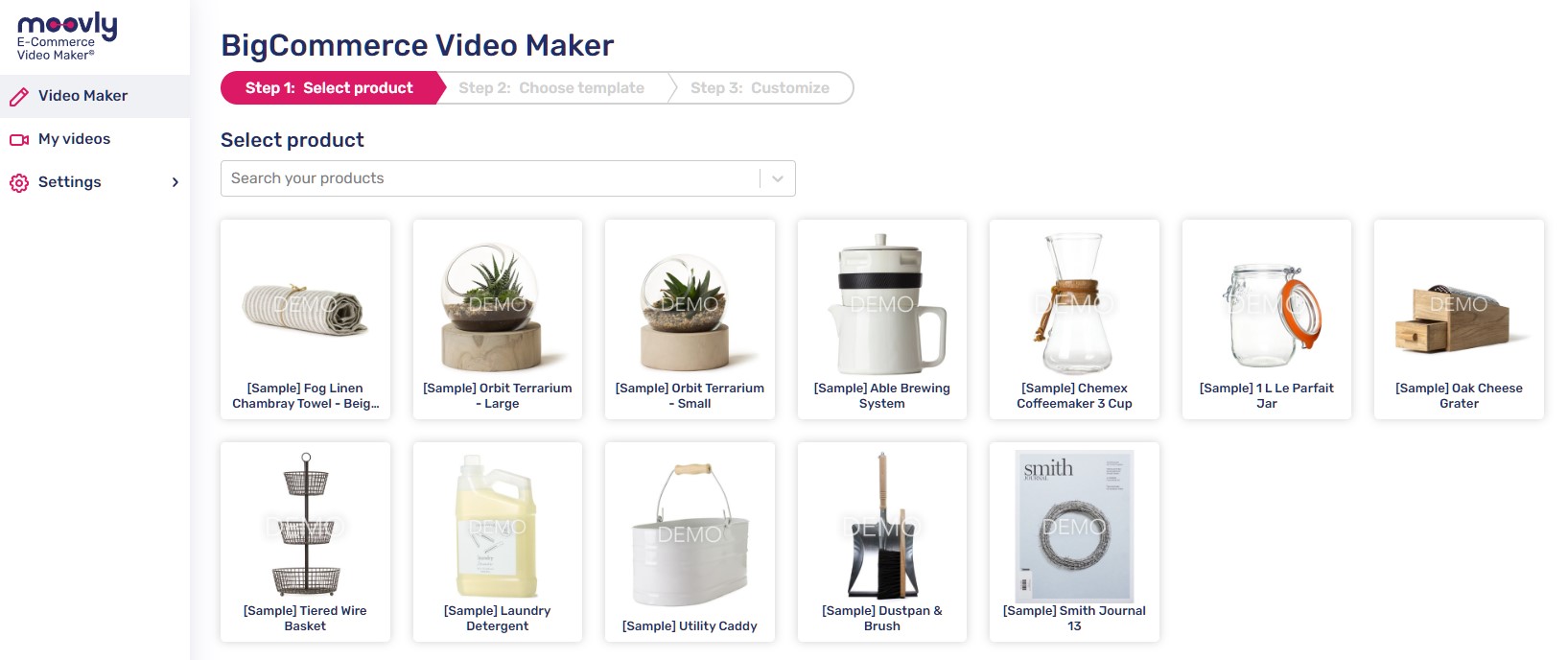
Task: Open the product search dropdown arrow
Action: tap(778, 178)
